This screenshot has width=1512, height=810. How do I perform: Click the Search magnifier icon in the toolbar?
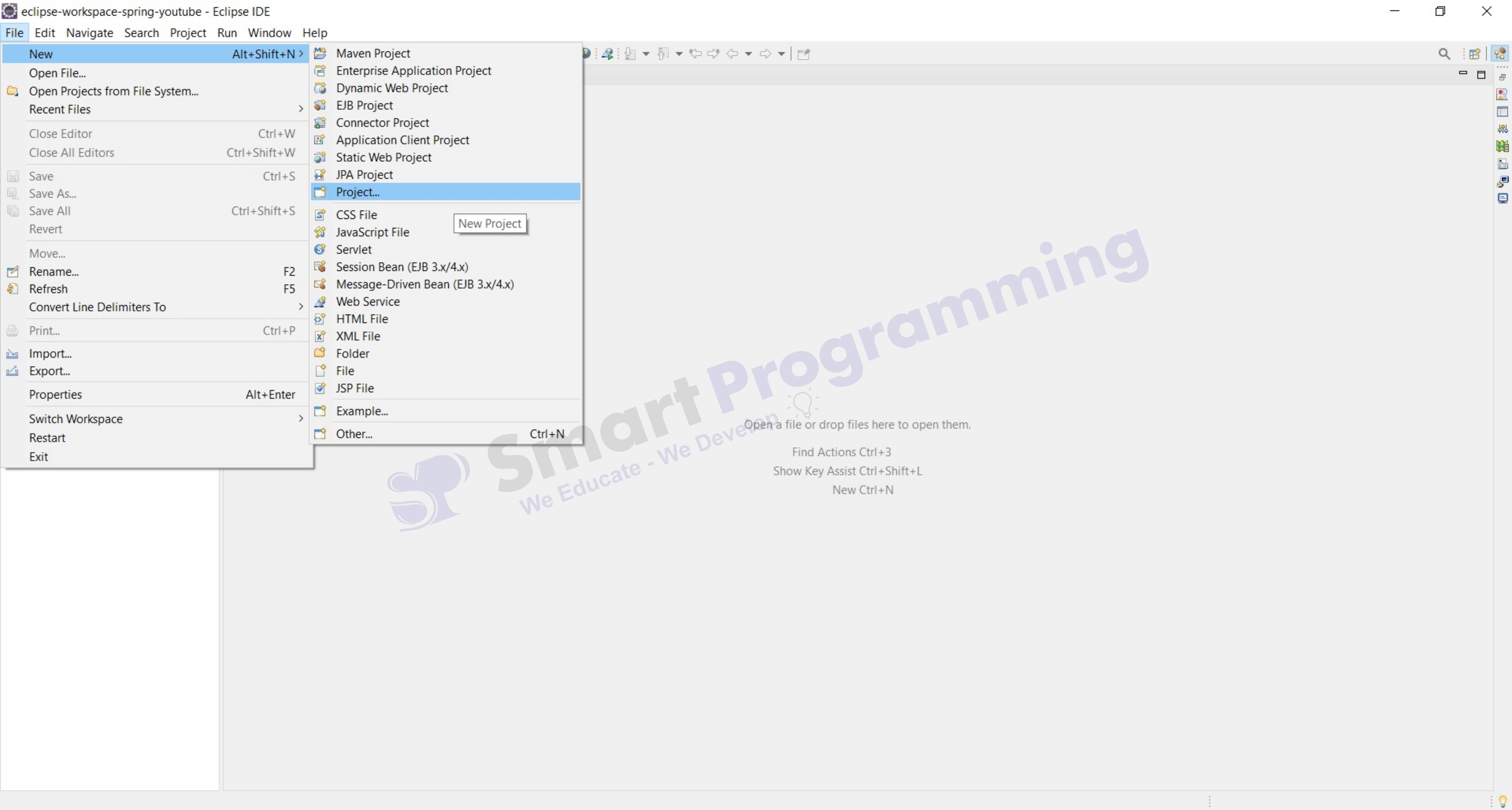(x=1444, y=54)
